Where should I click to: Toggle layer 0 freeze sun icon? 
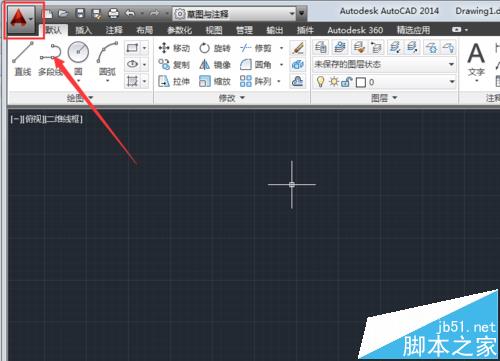click(334, 82)
